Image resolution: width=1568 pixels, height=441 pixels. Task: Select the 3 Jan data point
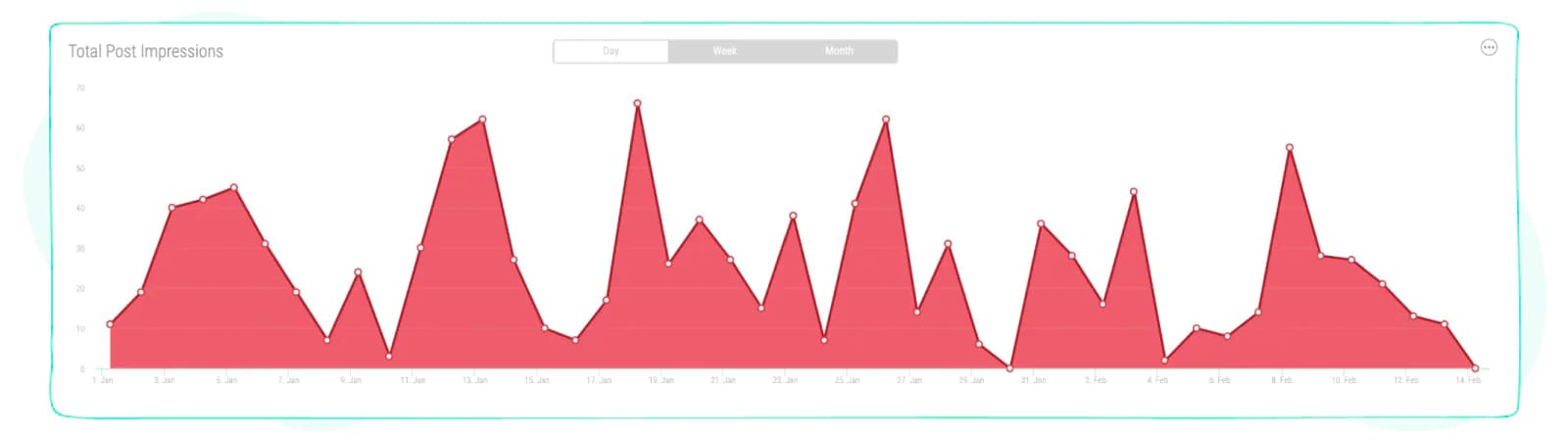[171, 208]
